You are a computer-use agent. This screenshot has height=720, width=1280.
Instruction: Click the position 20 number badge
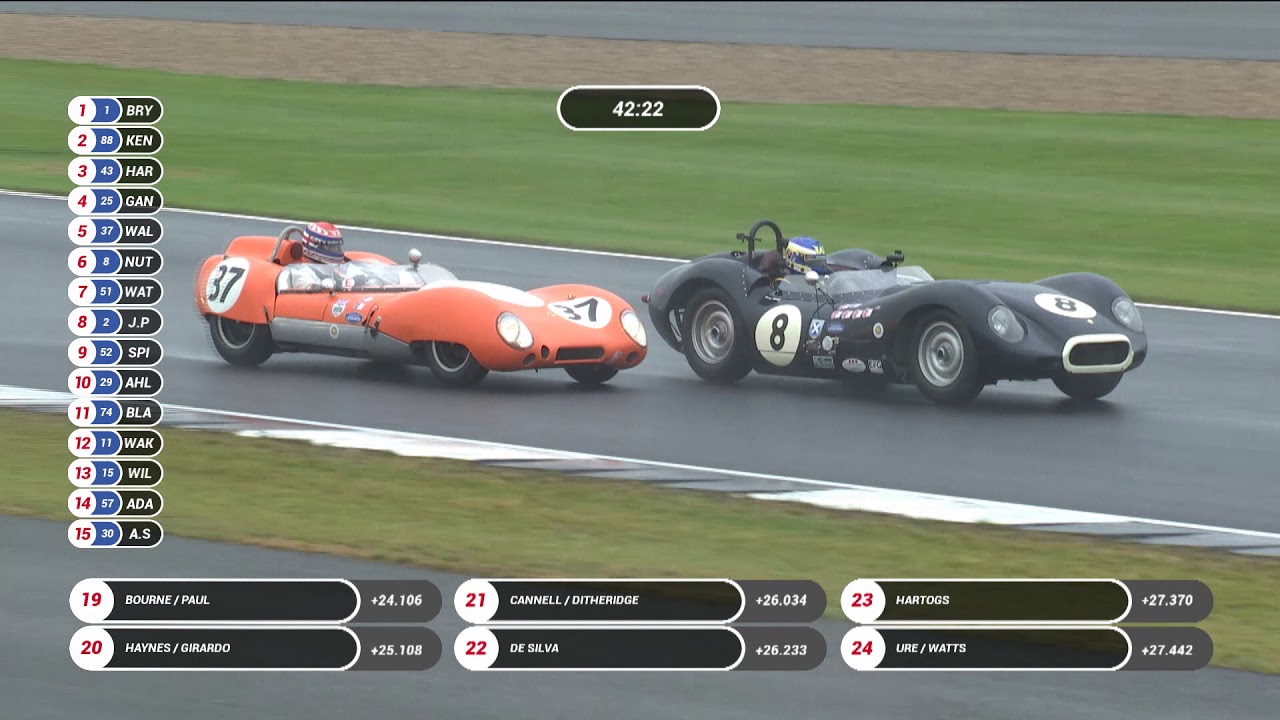91,648
